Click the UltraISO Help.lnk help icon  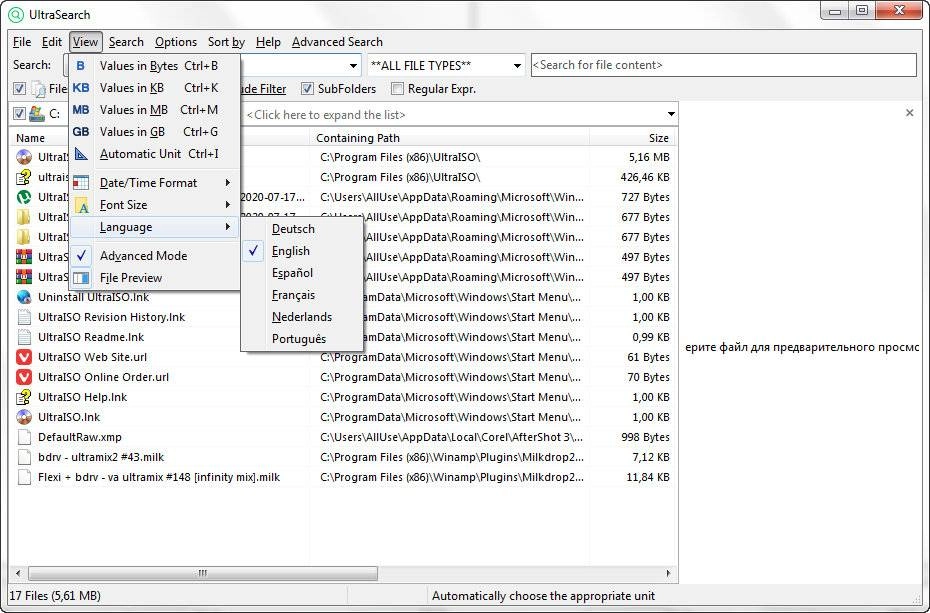24,397
